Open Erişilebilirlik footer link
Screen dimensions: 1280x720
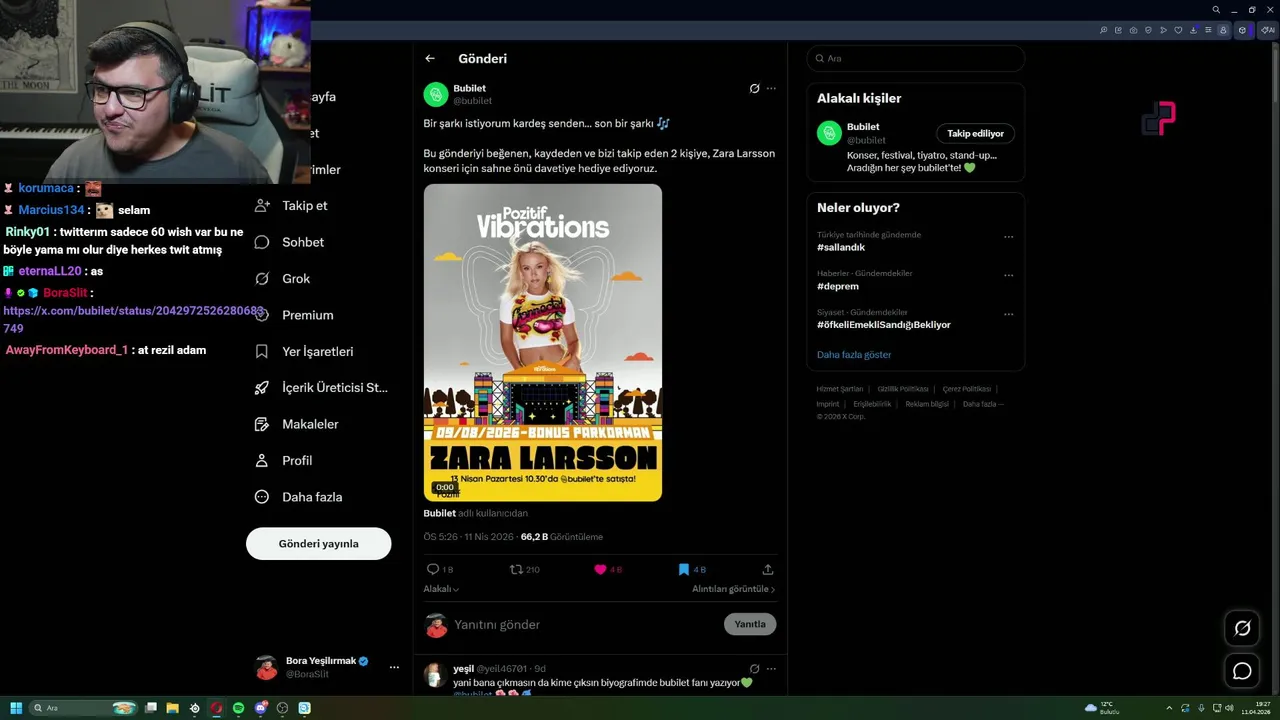point(872,404)
